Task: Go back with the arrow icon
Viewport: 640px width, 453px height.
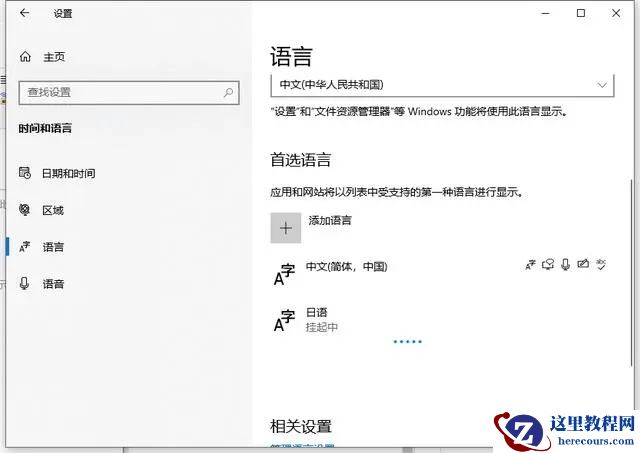Action: point(24,13)
